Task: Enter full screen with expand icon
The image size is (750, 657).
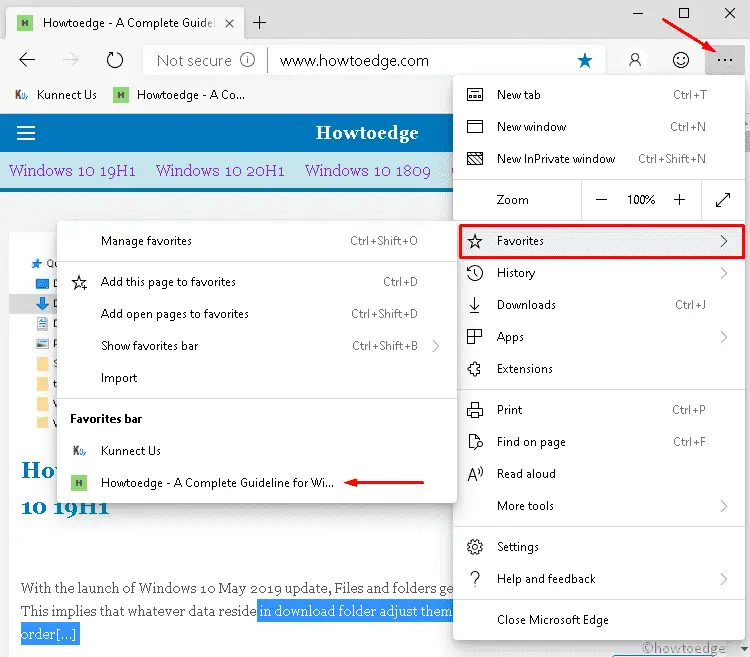Action: click(723, 200)
